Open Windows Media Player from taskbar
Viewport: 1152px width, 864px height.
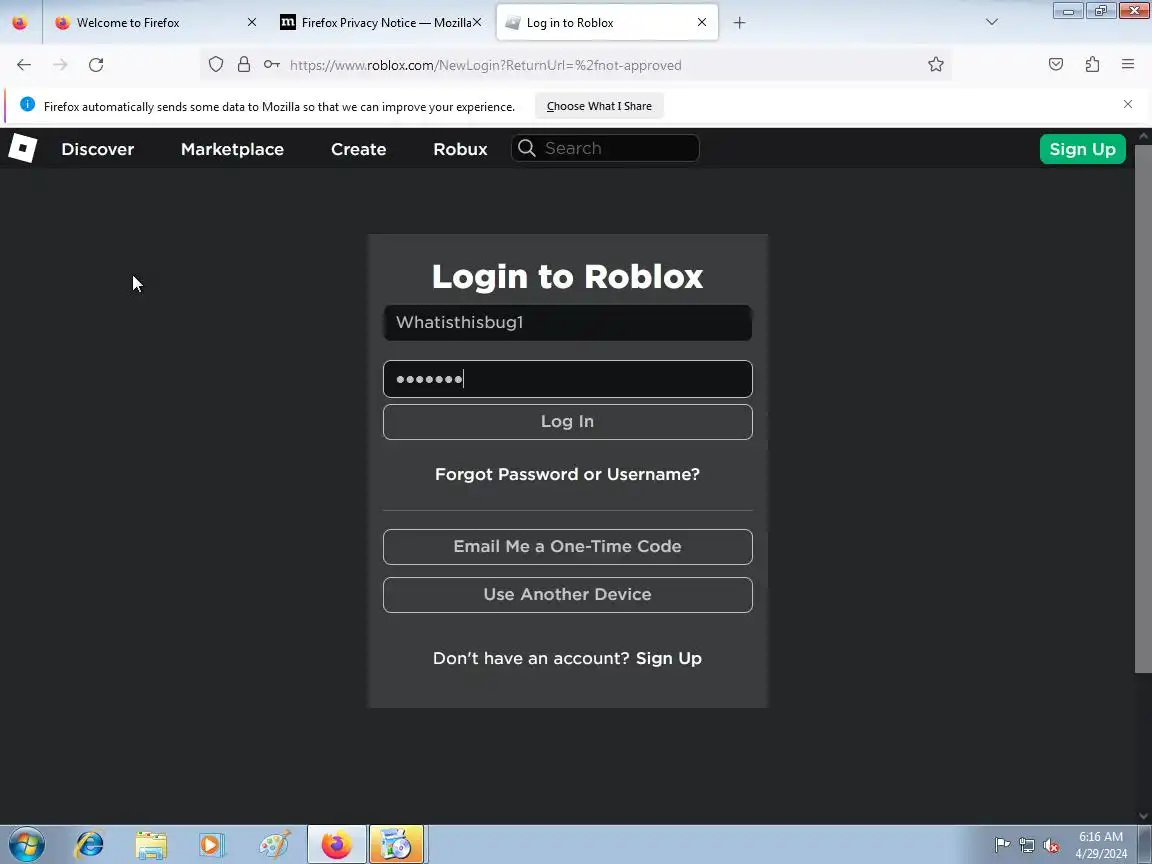(212, 845)
